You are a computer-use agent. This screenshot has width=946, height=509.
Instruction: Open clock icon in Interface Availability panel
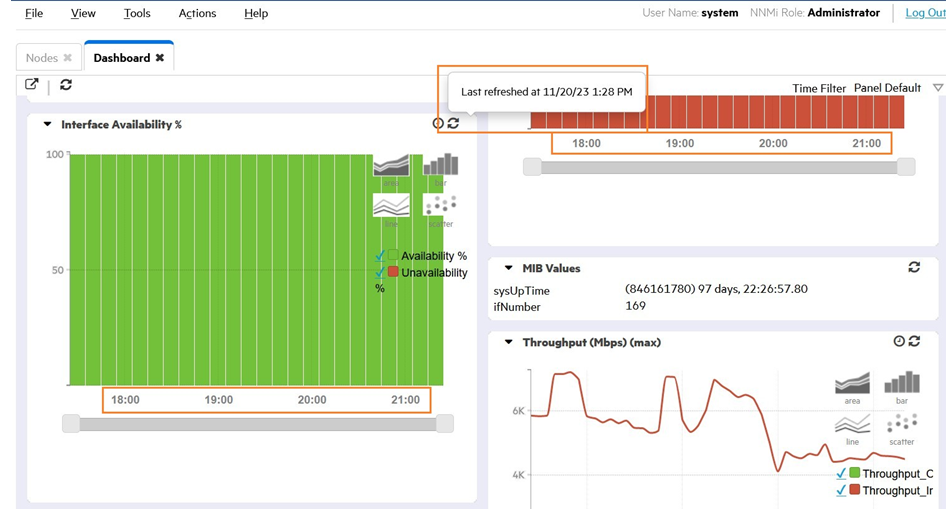438,123
